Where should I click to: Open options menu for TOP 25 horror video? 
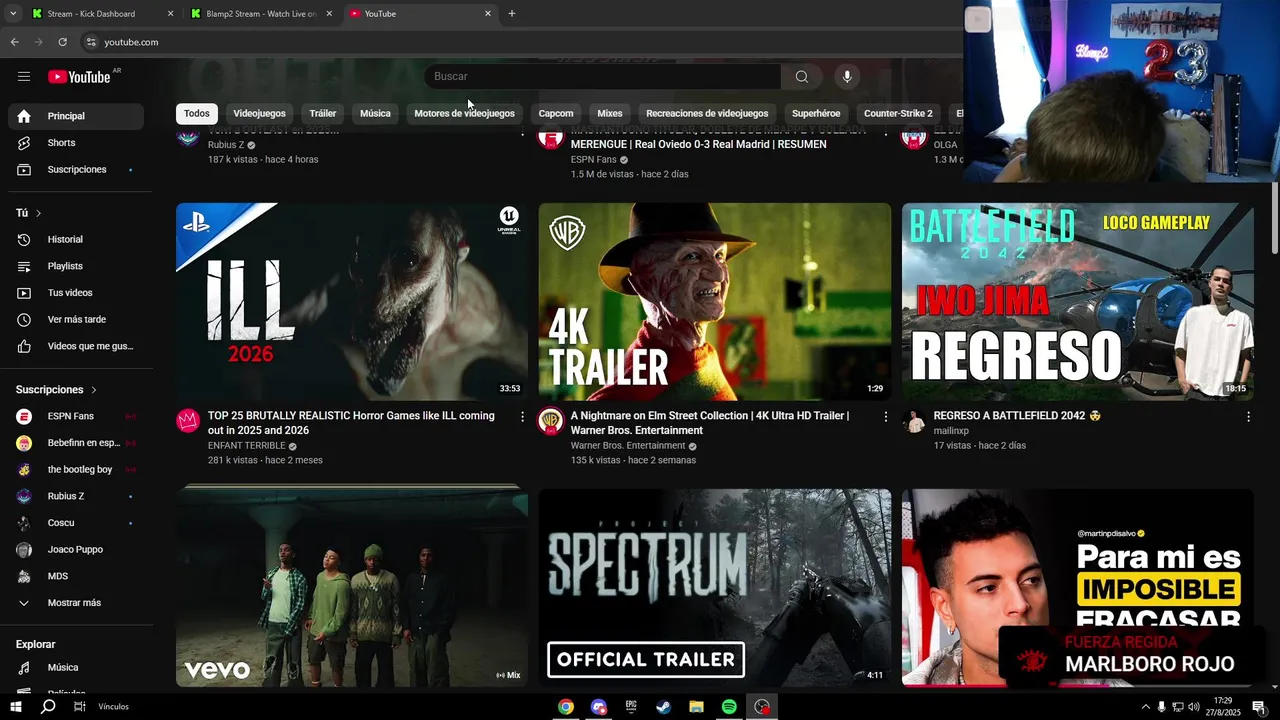click(x=522, y=416)
